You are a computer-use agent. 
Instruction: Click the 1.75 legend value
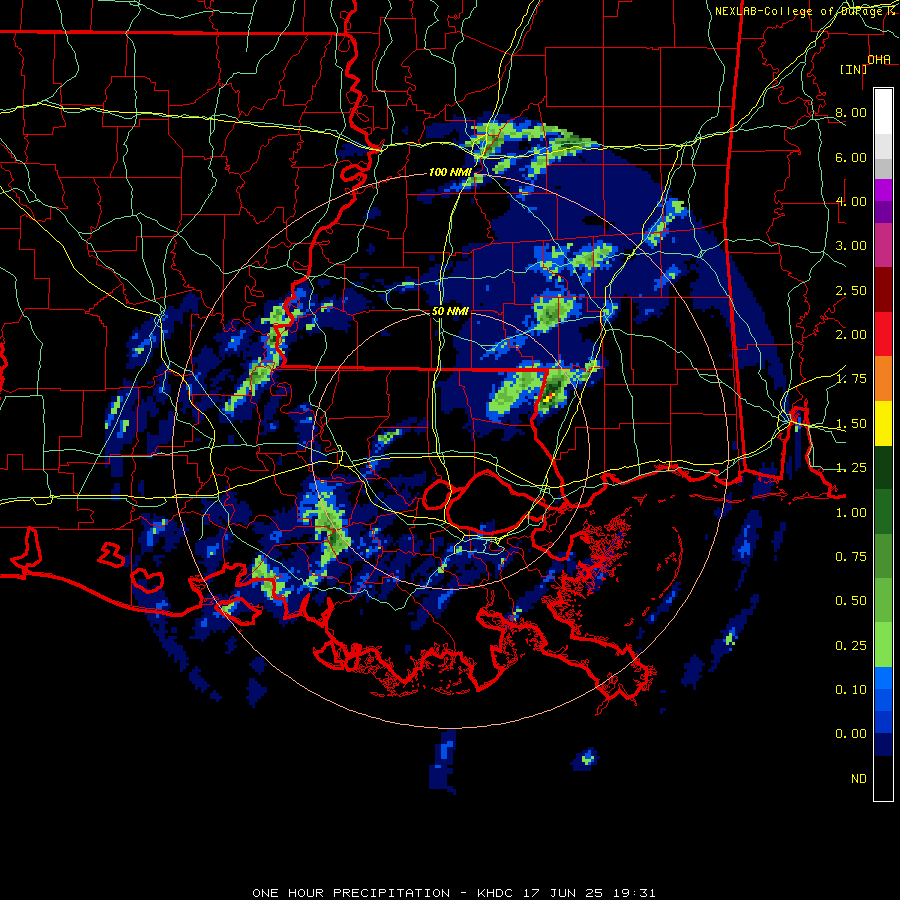point(851,379)
